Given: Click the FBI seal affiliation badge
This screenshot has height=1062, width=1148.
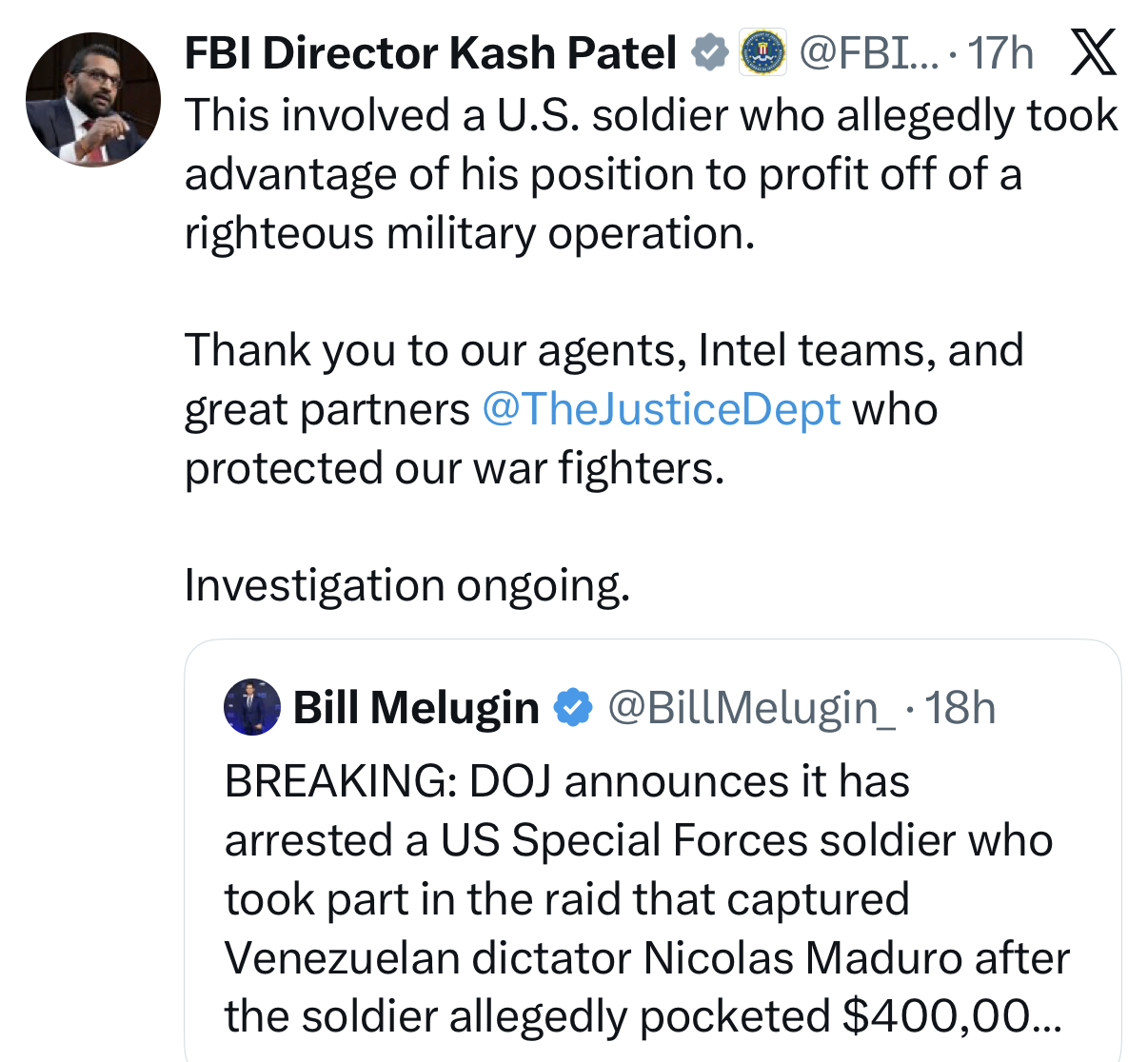Looking at the screenshot, I should 763,53.
